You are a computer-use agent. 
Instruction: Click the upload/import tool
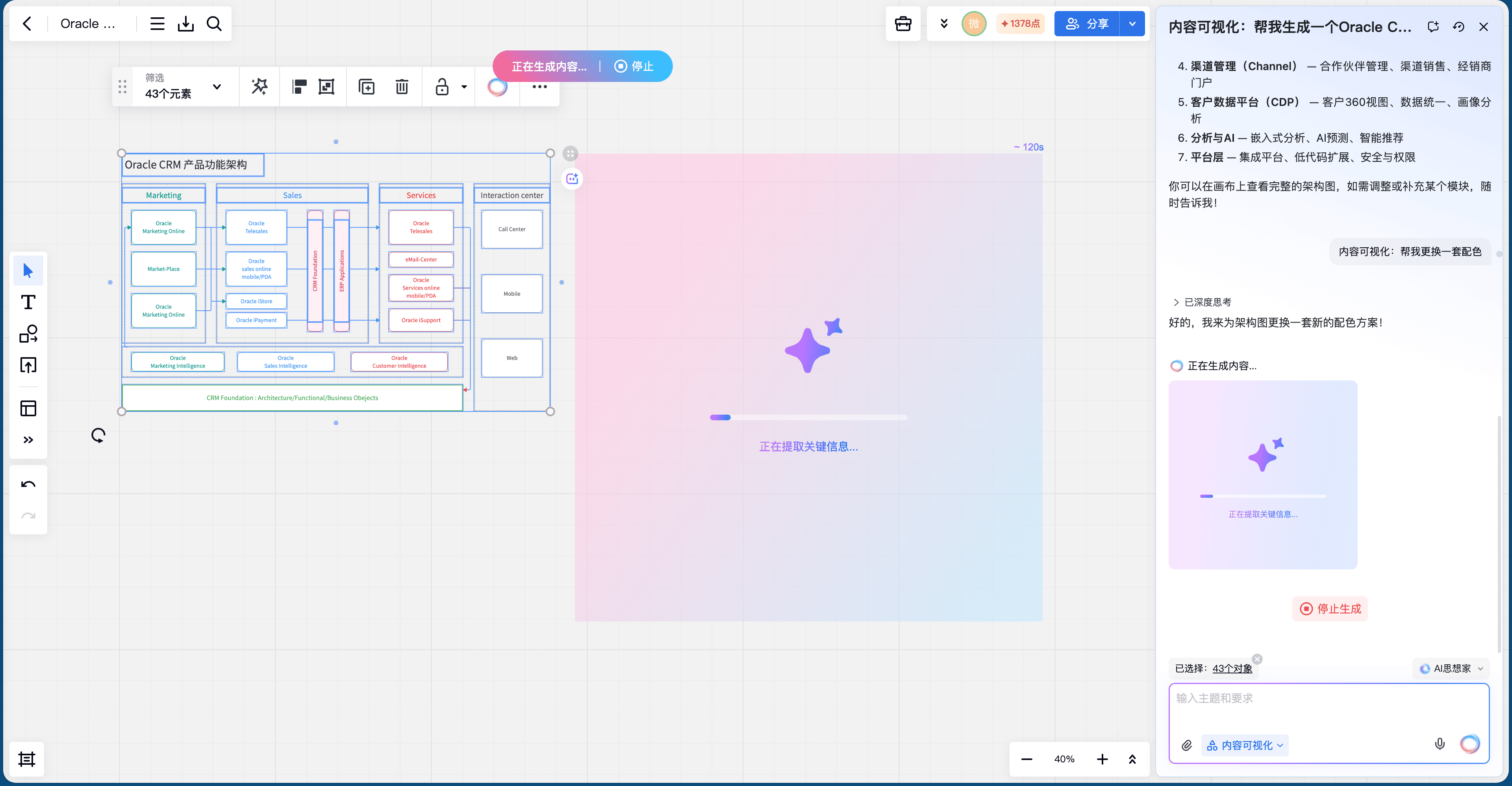(x=28, y=365)
